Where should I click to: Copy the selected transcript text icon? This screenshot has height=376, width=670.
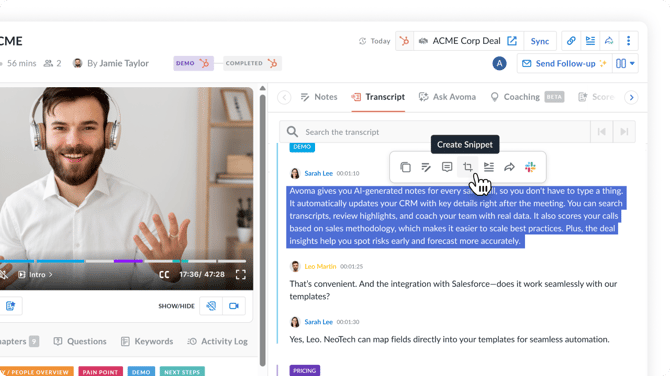click(x=405, y=167)
